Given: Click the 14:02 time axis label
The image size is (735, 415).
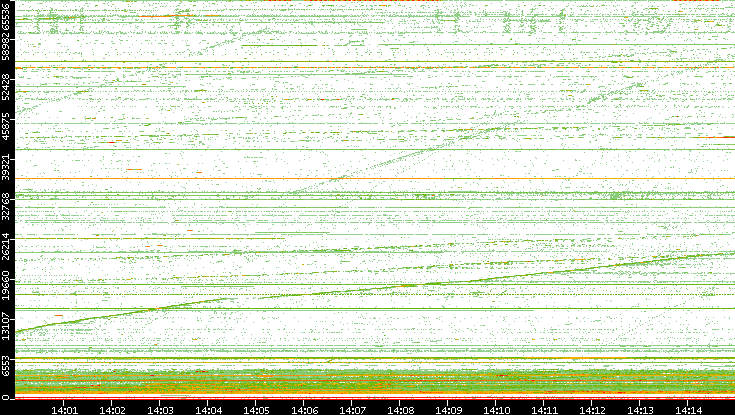Looking at the screenshot, I should click(112, 411).
